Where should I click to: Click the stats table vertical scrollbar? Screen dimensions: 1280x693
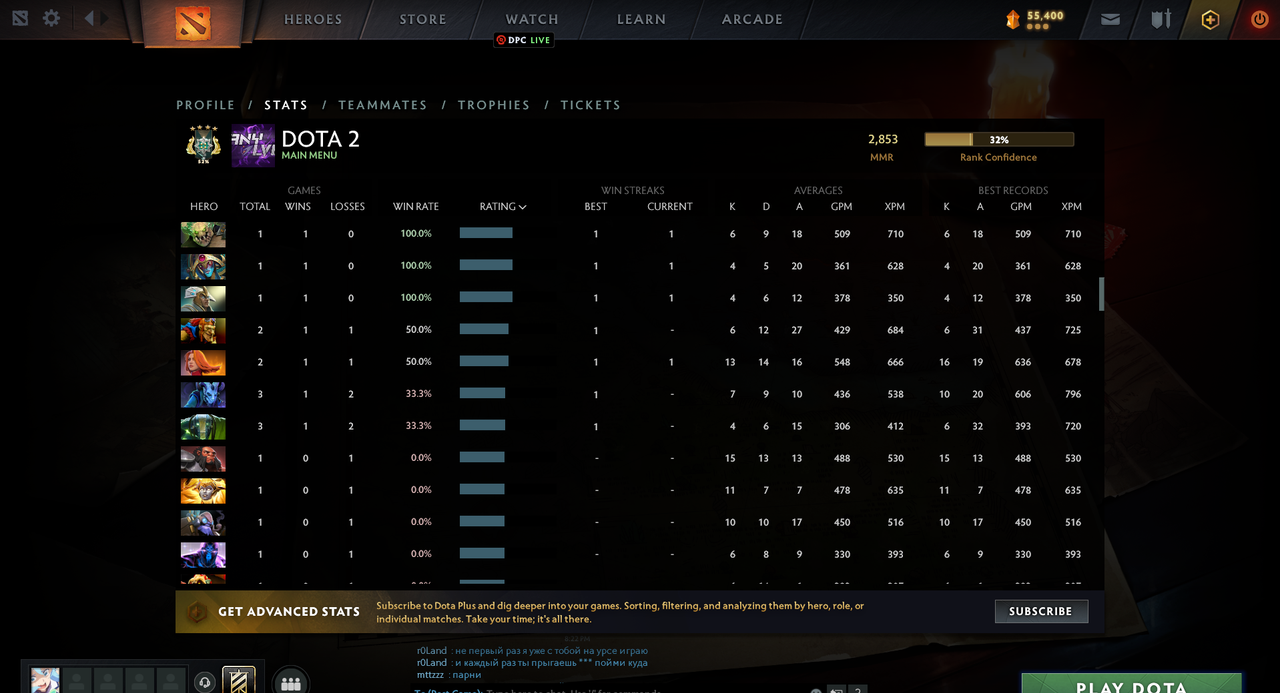(x=1102, y=294)
